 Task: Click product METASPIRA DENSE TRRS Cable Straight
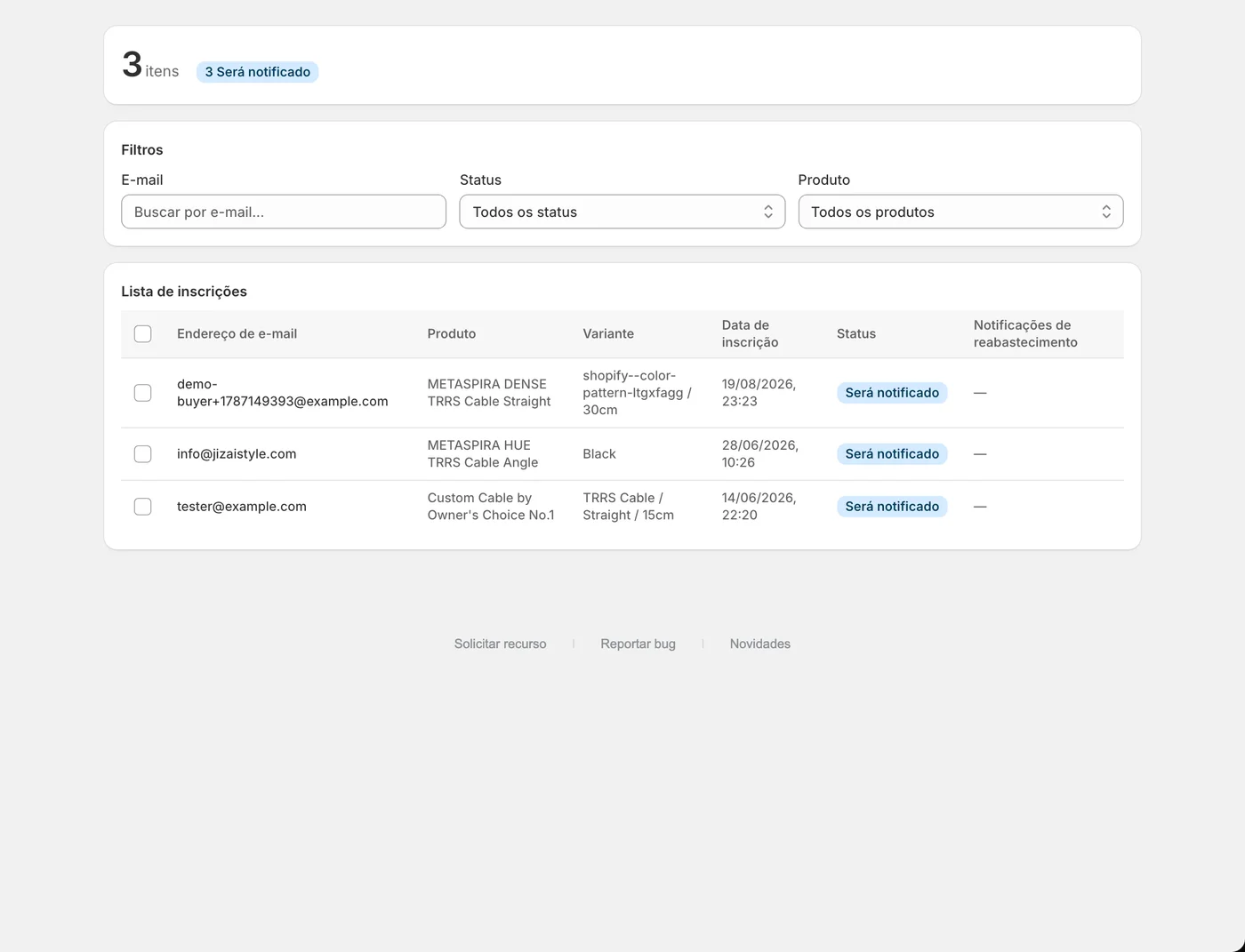click(x=489, y=393)
